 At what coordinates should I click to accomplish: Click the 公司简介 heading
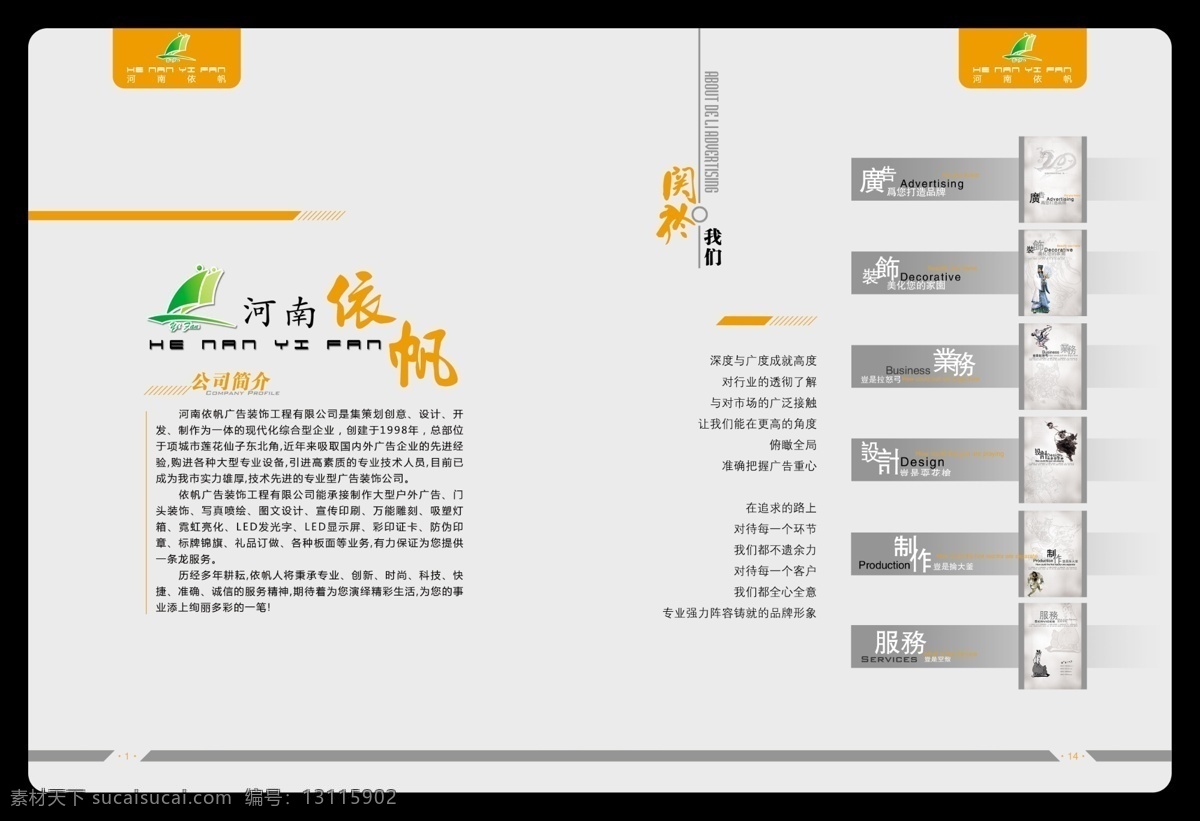[230, 381]
